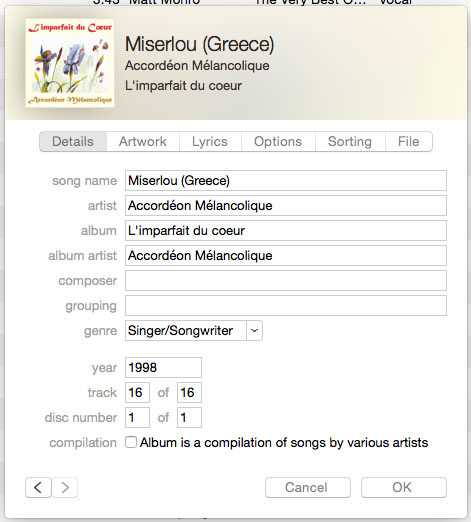The height and width of the screenshot is (522, 471).
Task: Edit the album artist field
Action: (x=286, y=255)
